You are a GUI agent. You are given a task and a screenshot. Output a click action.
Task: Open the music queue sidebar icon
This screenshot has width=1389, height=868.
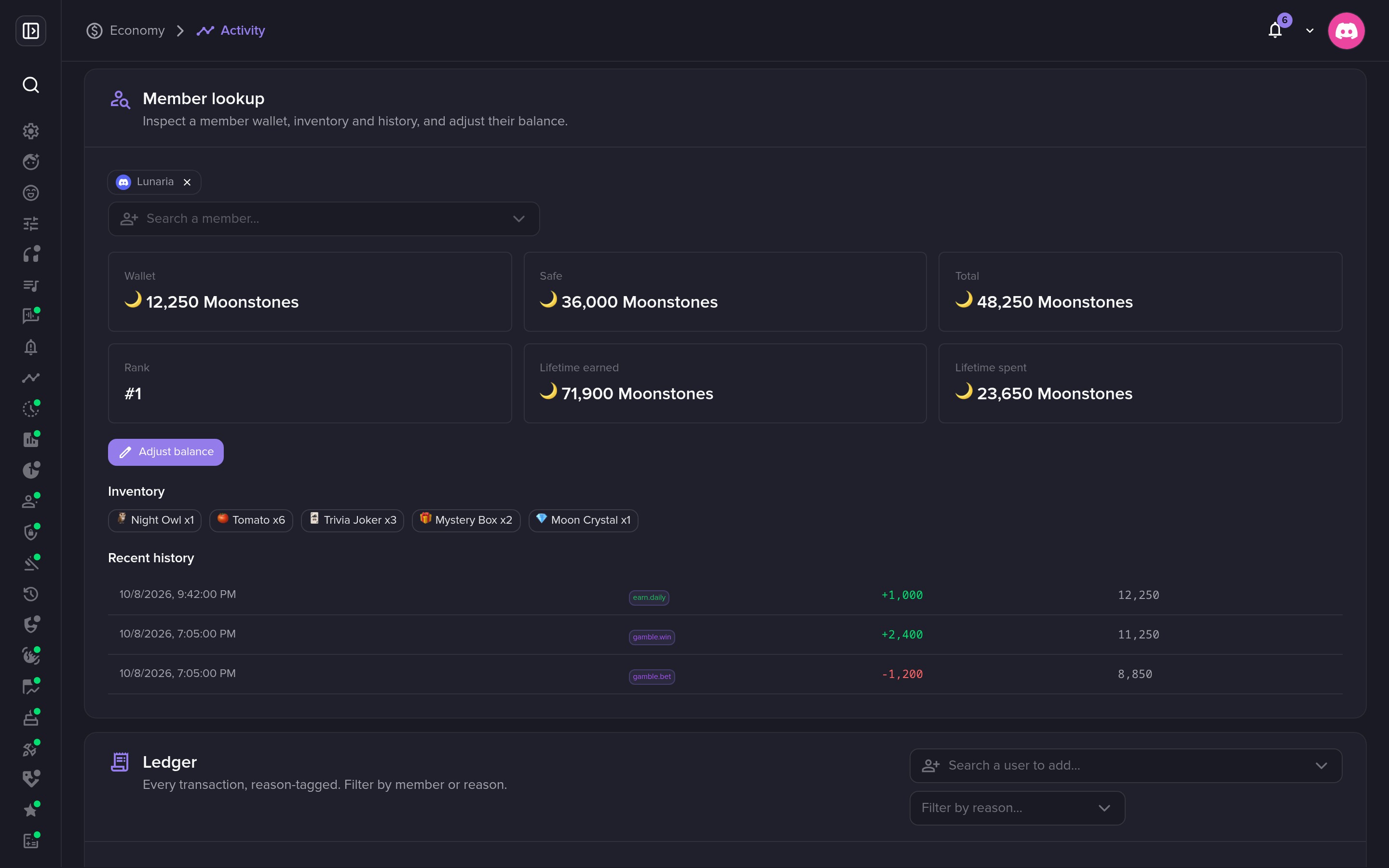[30, 285]
